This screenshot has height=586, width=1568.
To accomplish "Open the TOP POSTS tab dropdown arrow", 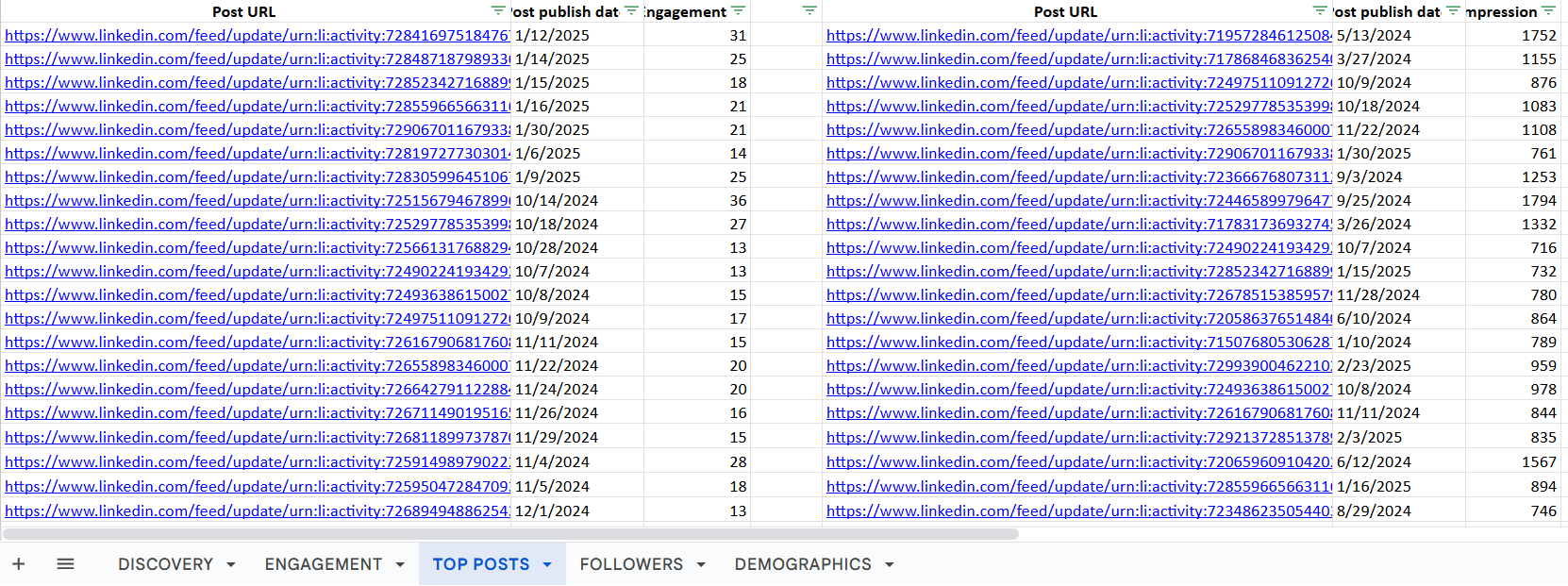I will [547, 564].
